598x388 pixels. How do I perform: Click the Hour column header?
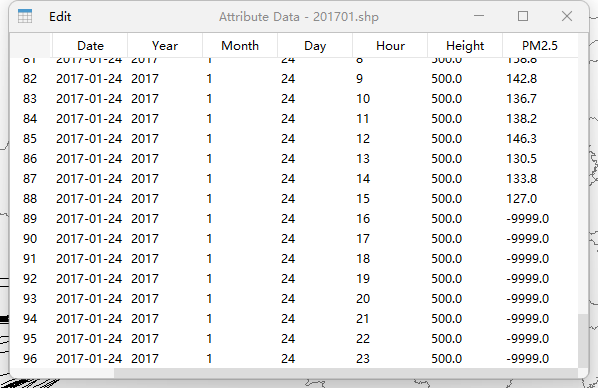[390, 46]
